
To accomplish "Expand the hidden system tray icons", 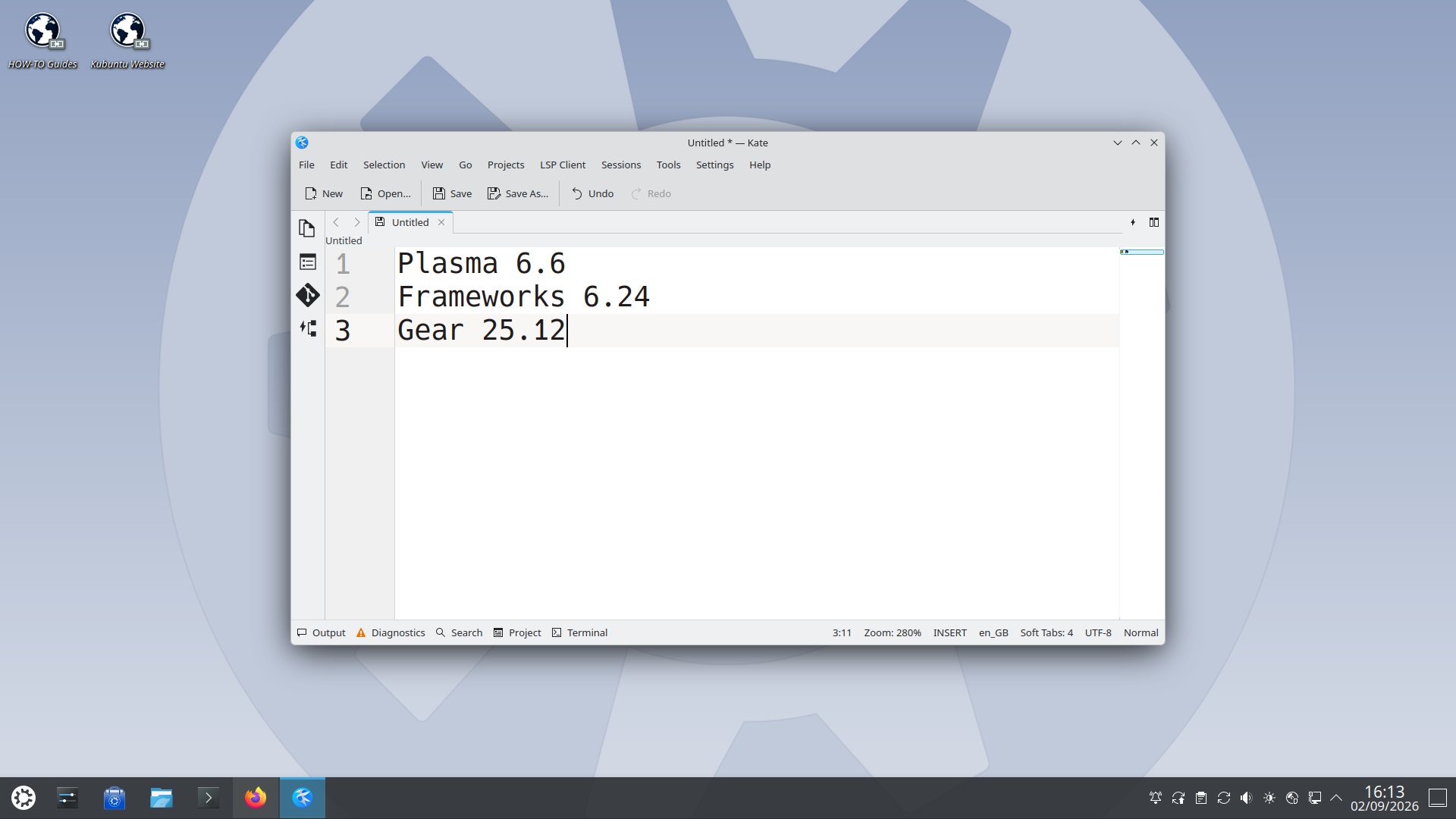I will pos(1336,798).
